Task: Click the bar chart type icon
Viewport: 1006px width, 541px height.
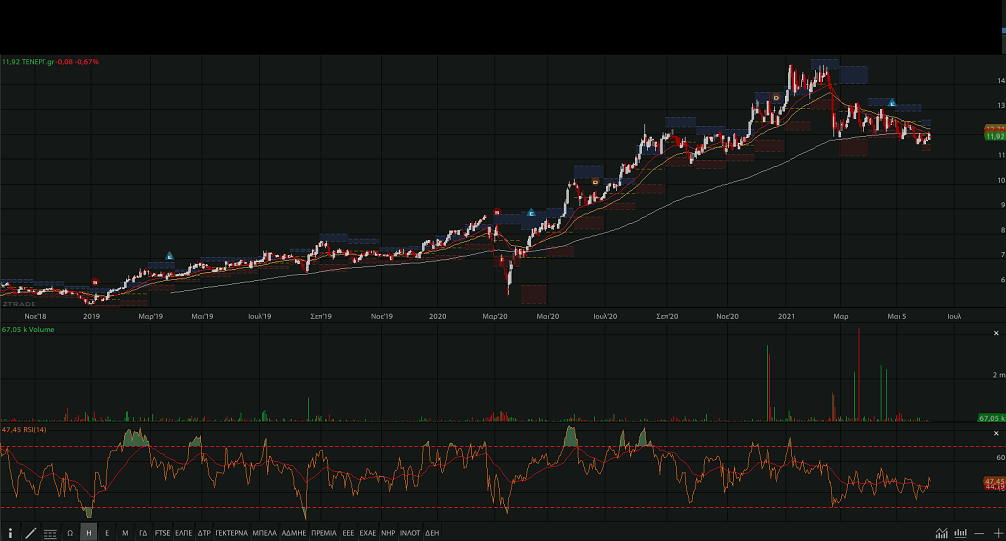Action: pyautogui.click(x=961, y=533)
